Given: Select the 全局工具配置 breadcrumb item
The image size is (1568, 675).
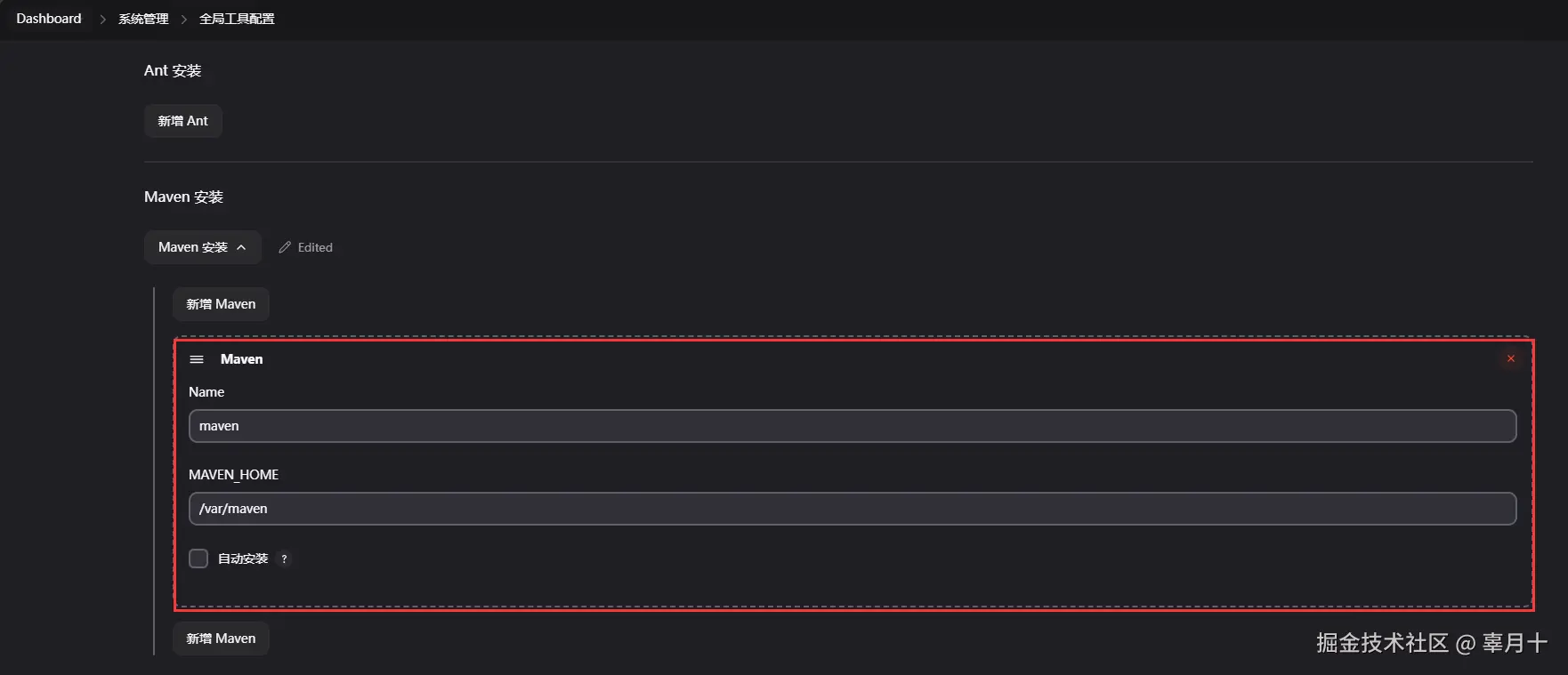Looking at the screenshot, I should point(237,19).
